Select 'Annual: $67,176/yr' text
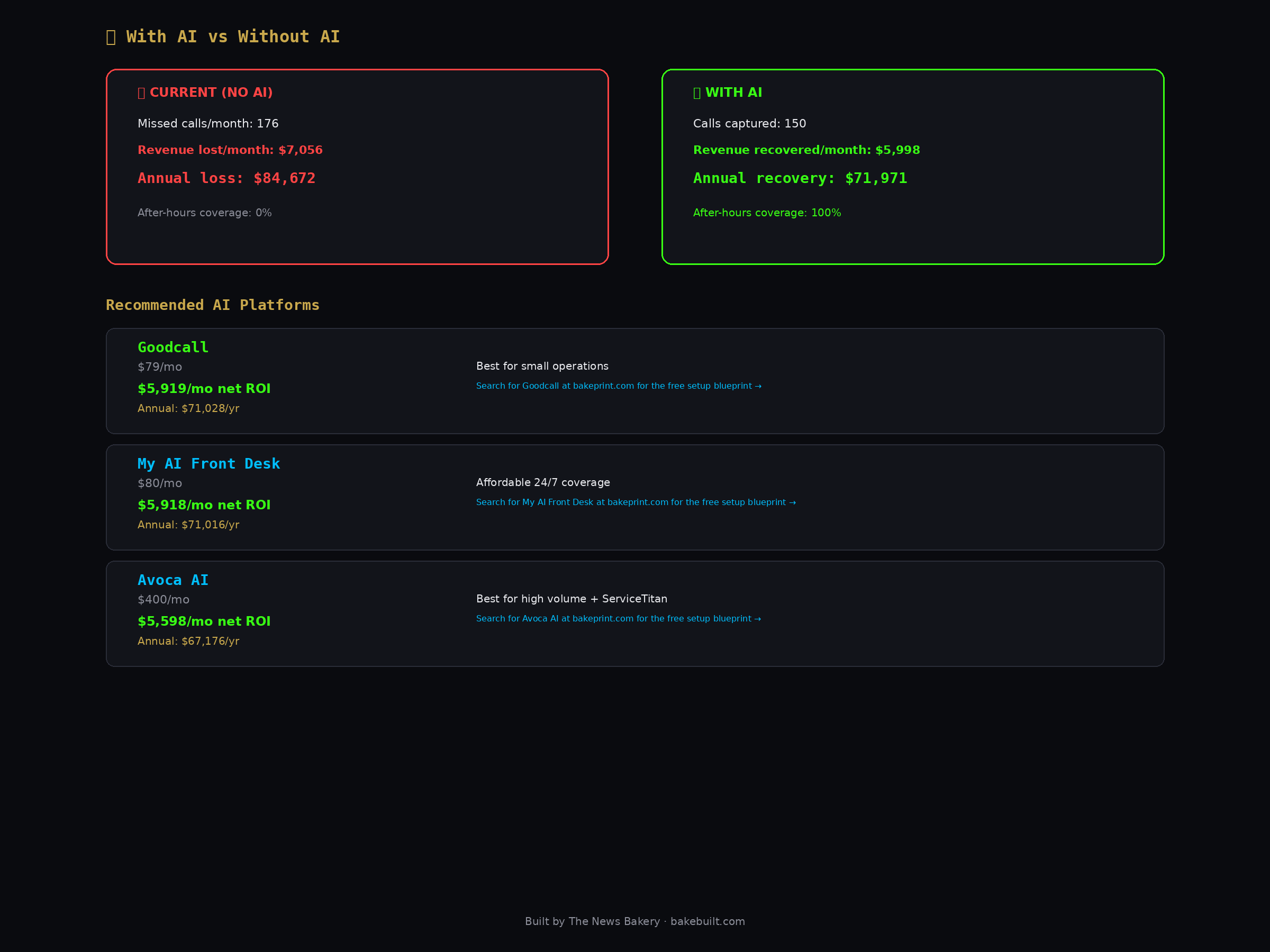The height and width of the screenshot is (952, 1270). pyautogui.click(x=188, y=641)
